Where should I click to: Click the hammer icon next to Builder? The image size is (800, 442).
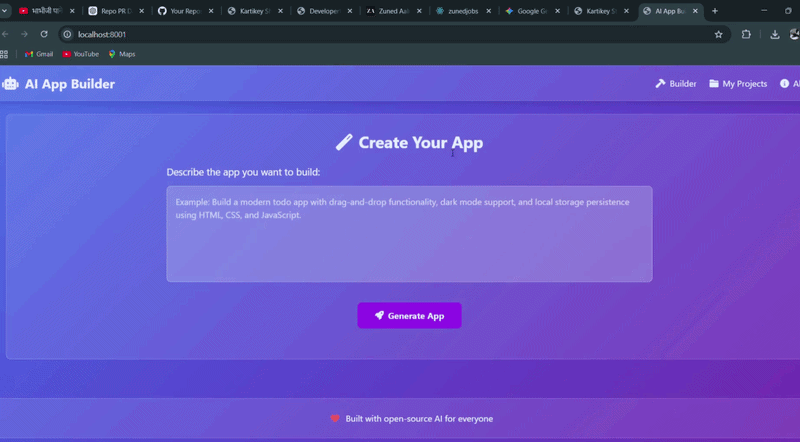click(660, 83)
